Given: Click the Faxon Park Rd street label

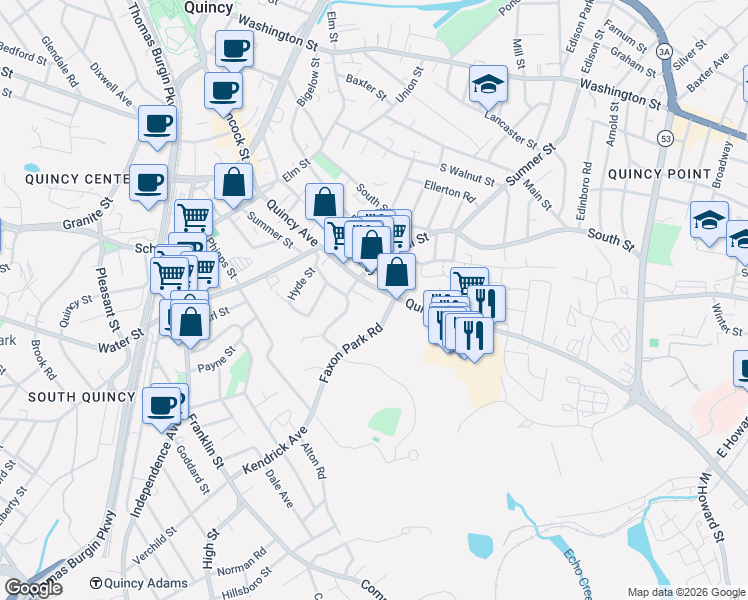Looking at the screenshot, I should coord(351,353).
